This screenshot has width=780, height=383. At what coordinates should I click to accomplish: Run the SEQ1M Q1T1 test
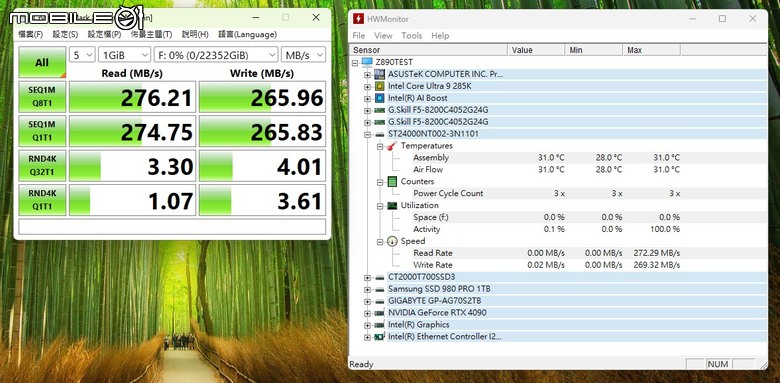pos(42,131)
